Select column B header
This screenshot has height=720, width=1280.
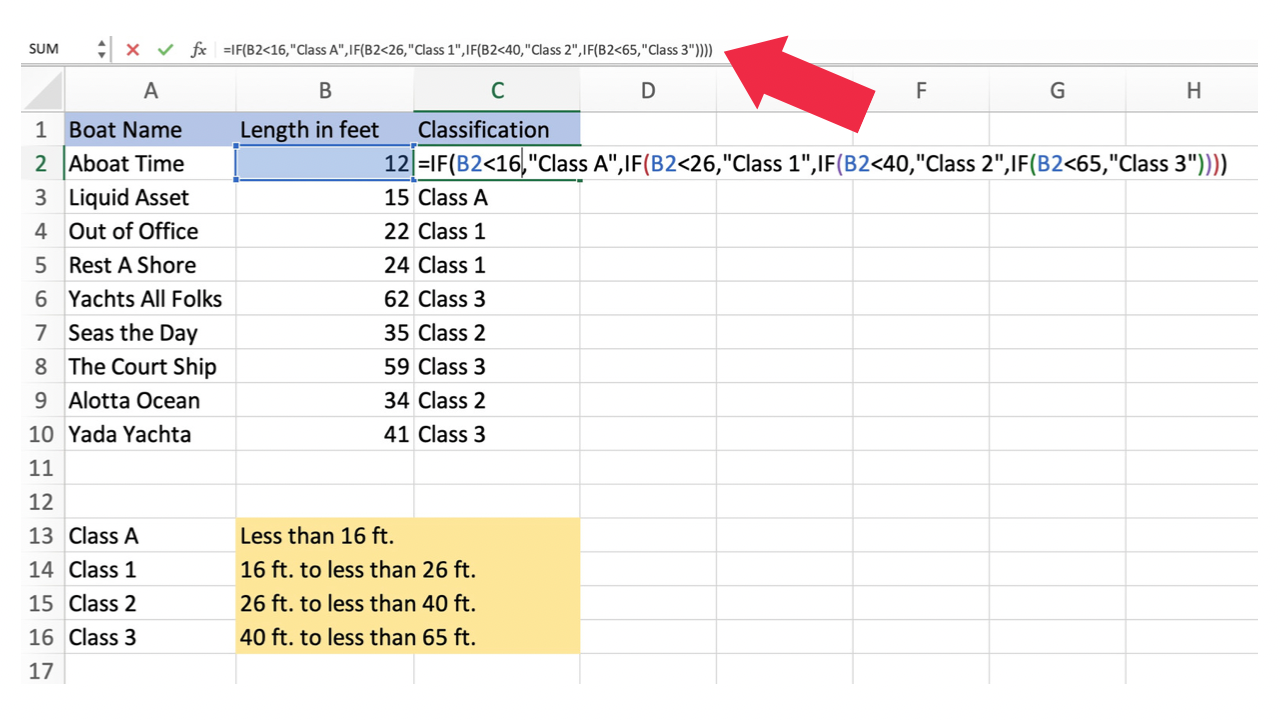coord(324,90)
